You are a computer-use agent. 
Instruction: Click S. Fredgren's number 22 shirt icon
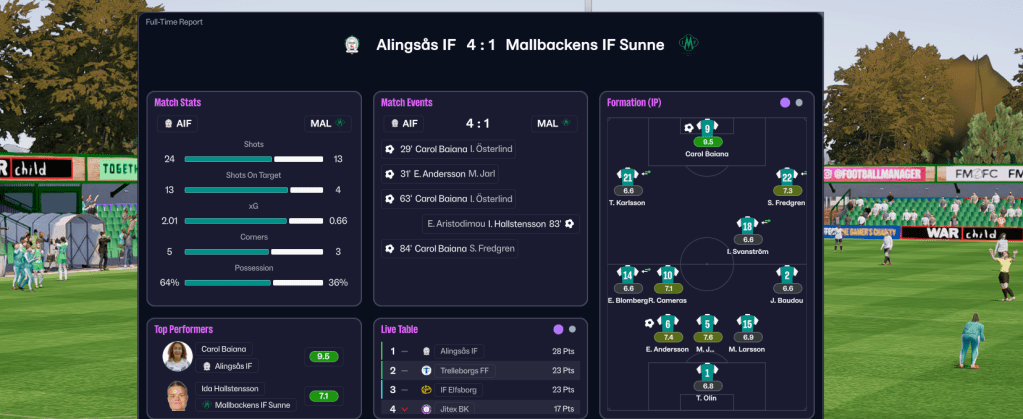787,176
